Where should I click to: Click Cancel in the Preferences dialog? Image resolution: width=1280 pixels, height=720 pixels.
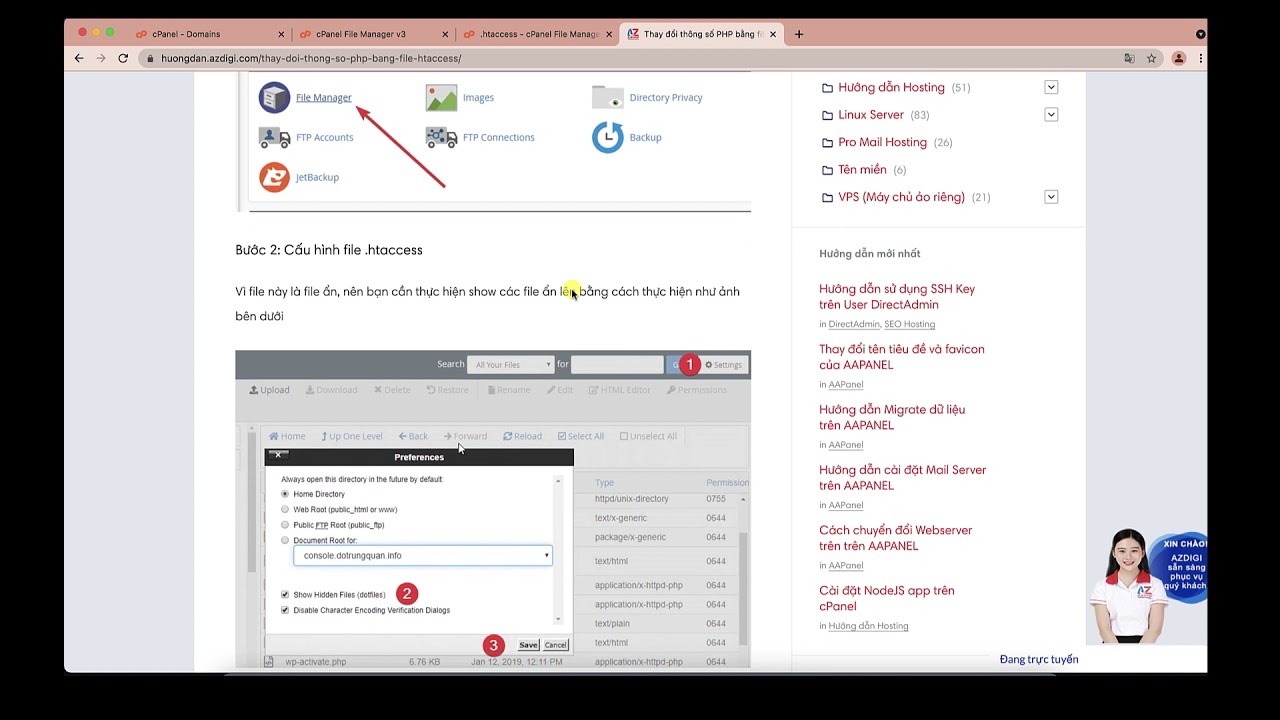tap(556, 645)
